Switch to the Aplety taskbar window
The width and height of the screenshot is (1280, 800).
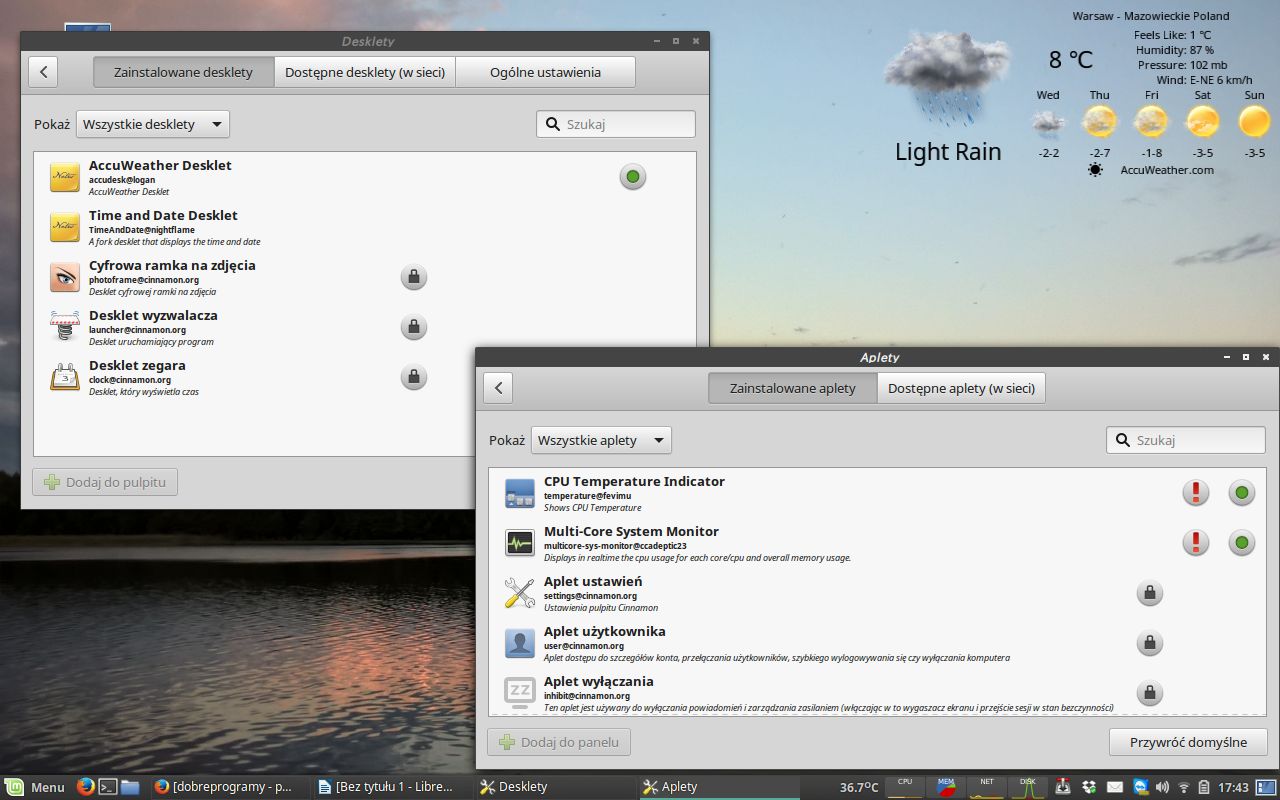(x=719, y=787)
